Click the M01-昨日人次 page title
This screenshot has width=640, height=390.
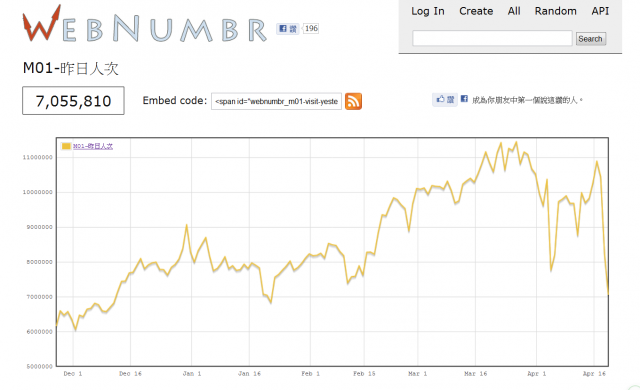(71, 68)
